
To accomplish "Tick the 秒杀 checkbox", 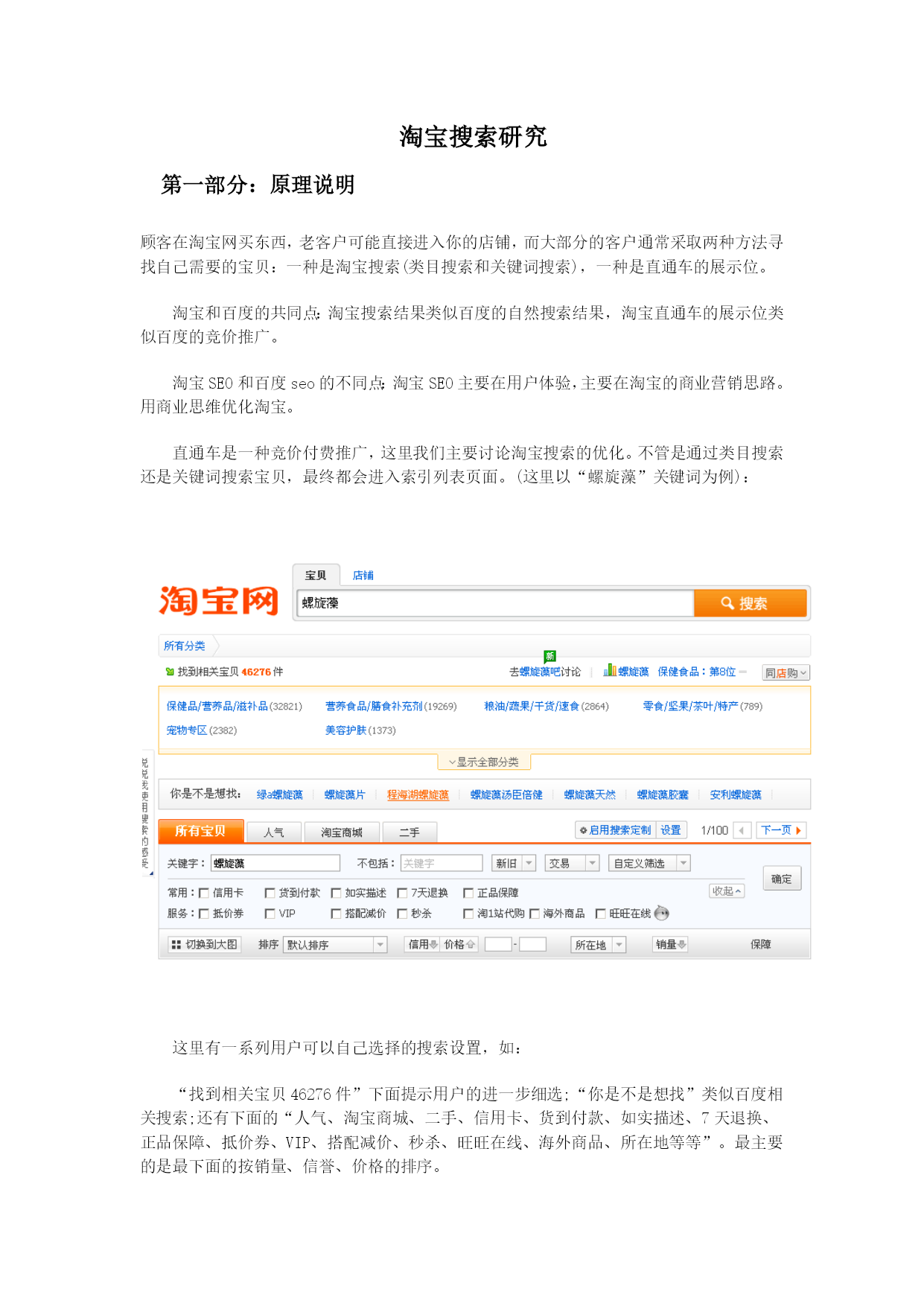I will click(403, 914).
